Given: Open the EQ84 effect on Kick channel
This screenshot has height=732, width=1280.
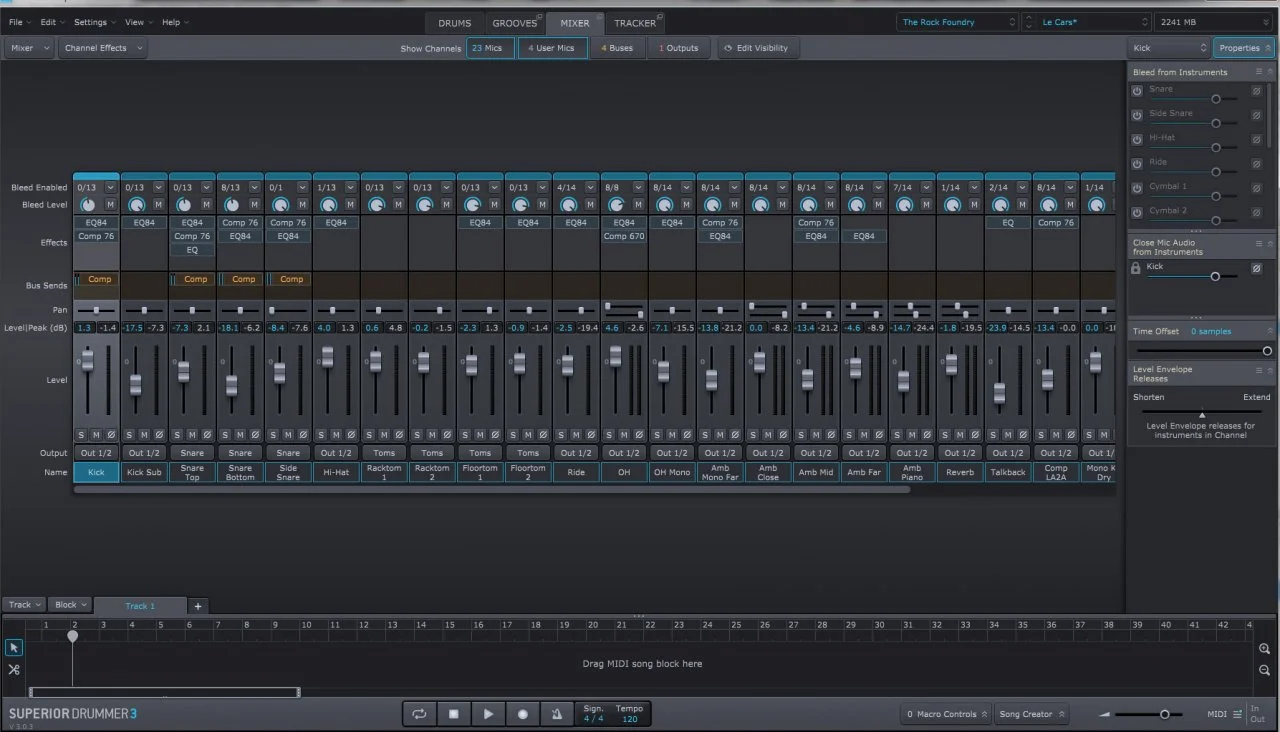Looking at the screenshot, I should [96, 223].
